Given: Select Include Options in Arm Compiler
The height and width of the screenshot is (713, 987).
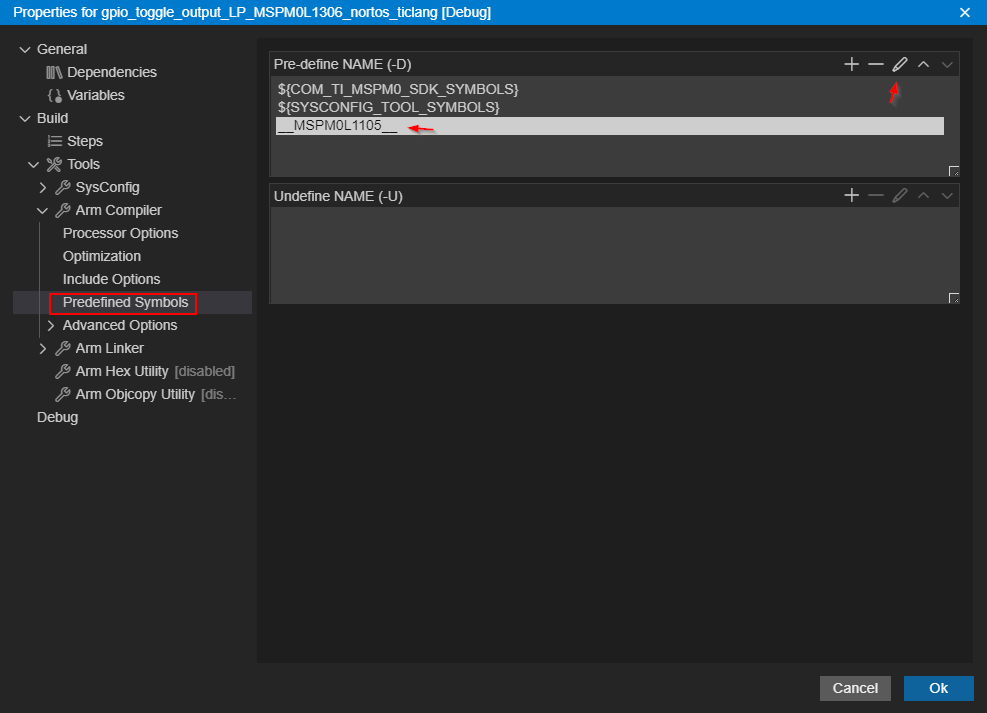Looking at the screenshot, I should click(111, 279).
